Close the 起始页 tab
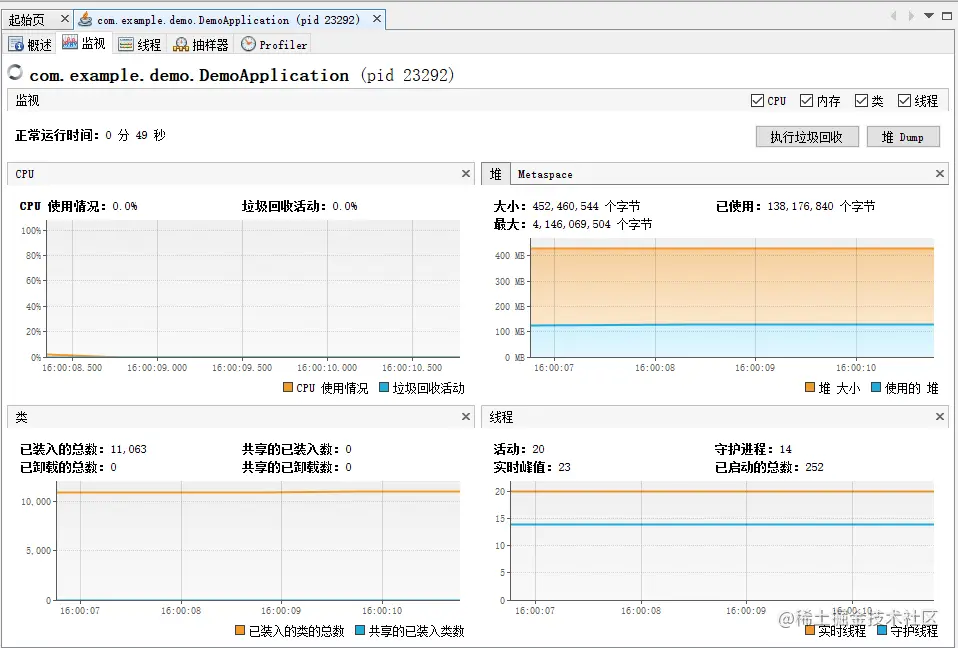Image resolution: width=958 pixels, height=648 pixels. coord(65,19)
